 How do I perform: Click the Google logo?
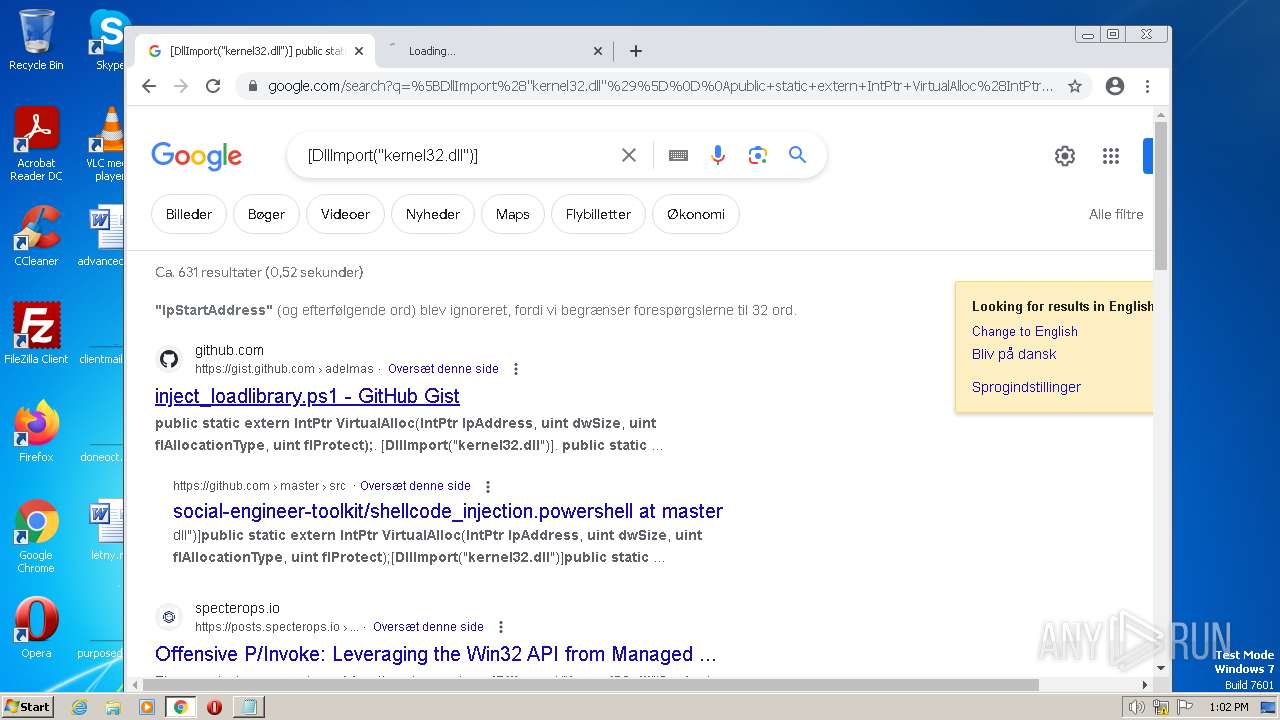197,156
